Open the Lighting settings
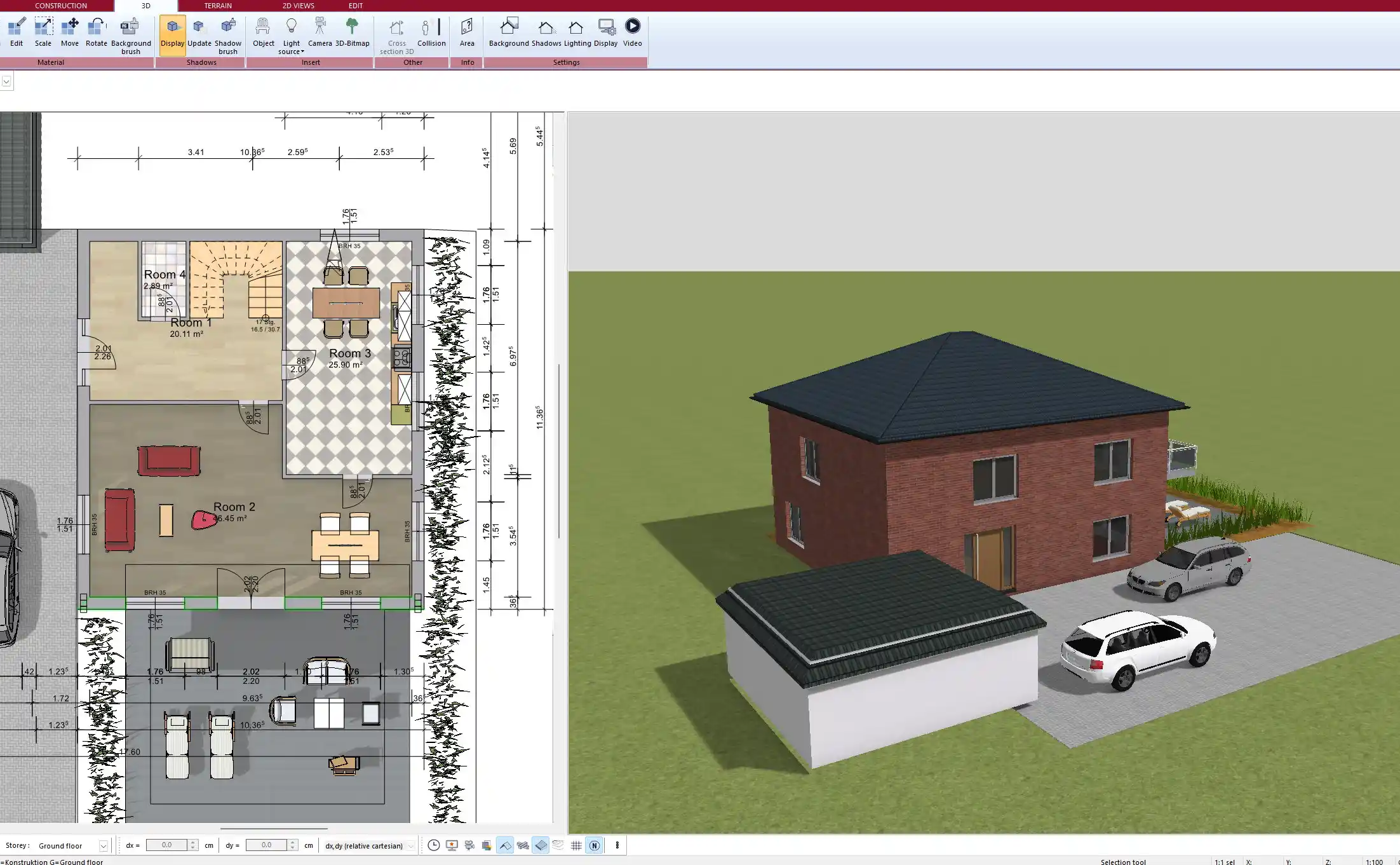 click(577, 32)
